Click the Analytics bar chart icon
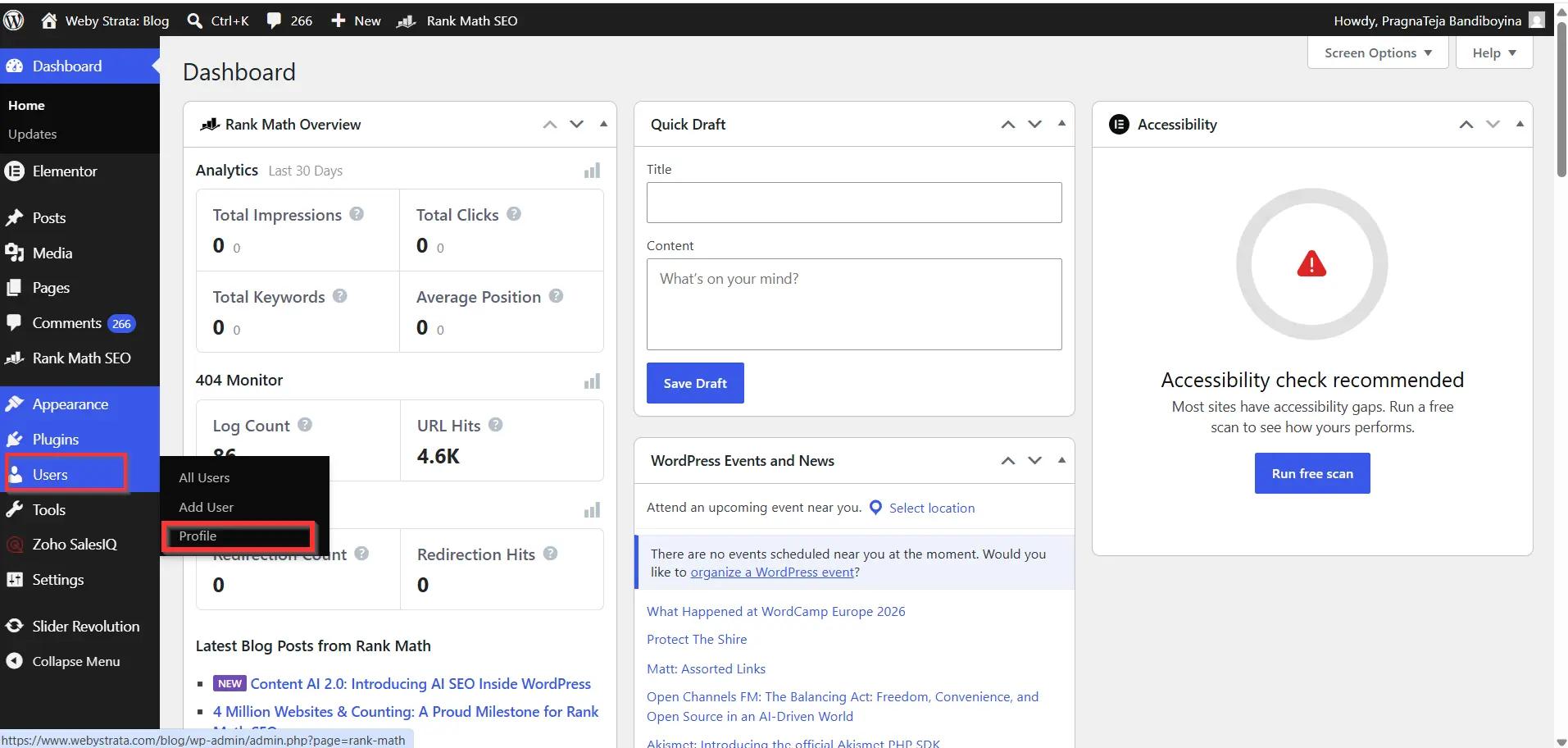 592,171
